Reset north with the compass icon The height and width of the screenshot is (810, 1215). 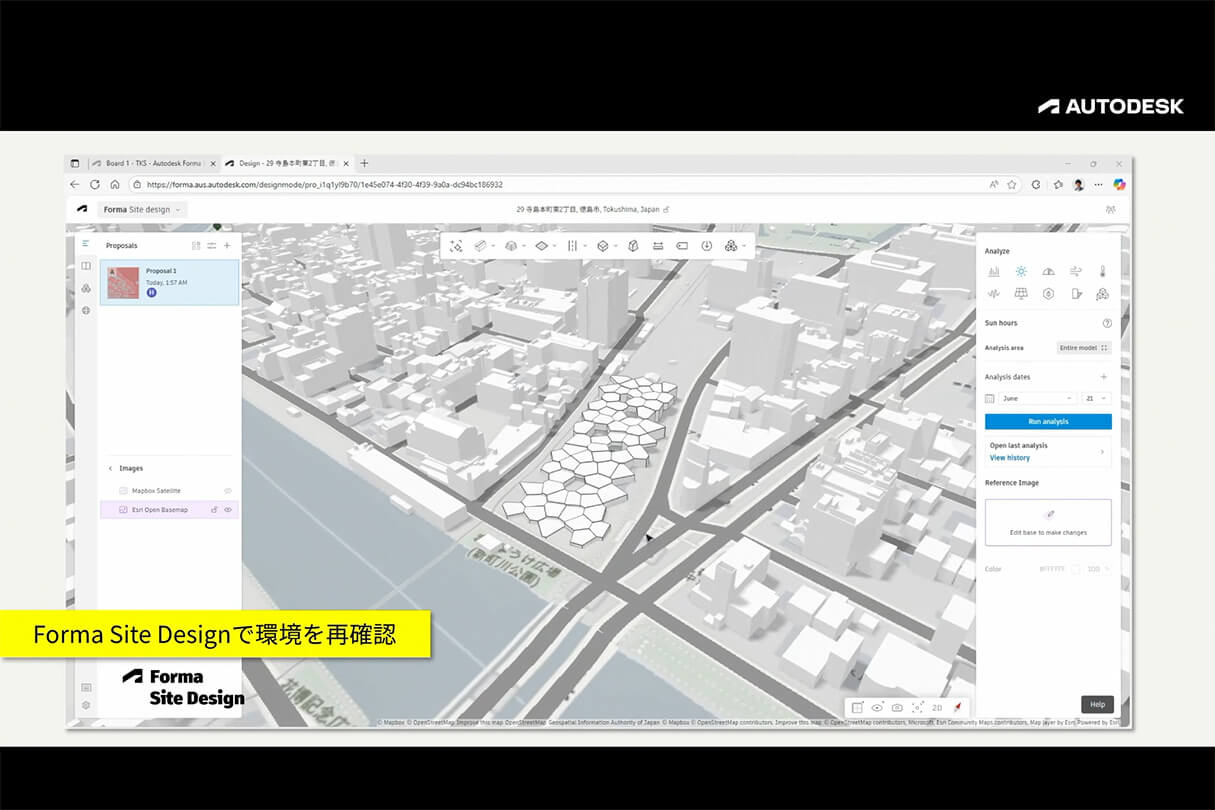pyautogui.click(x=958, y=707)
